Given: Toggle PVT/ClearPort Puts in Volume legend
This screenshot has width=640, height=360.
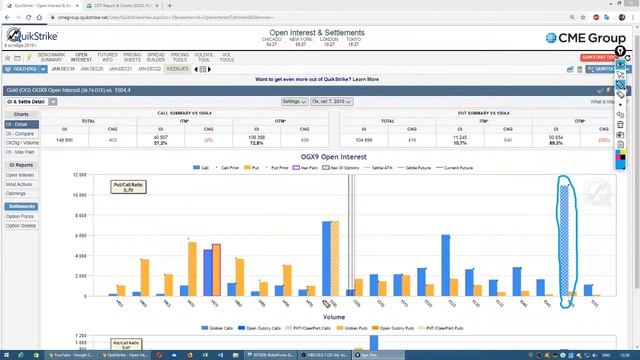Looking at the screenshot, I should point(440,328).
